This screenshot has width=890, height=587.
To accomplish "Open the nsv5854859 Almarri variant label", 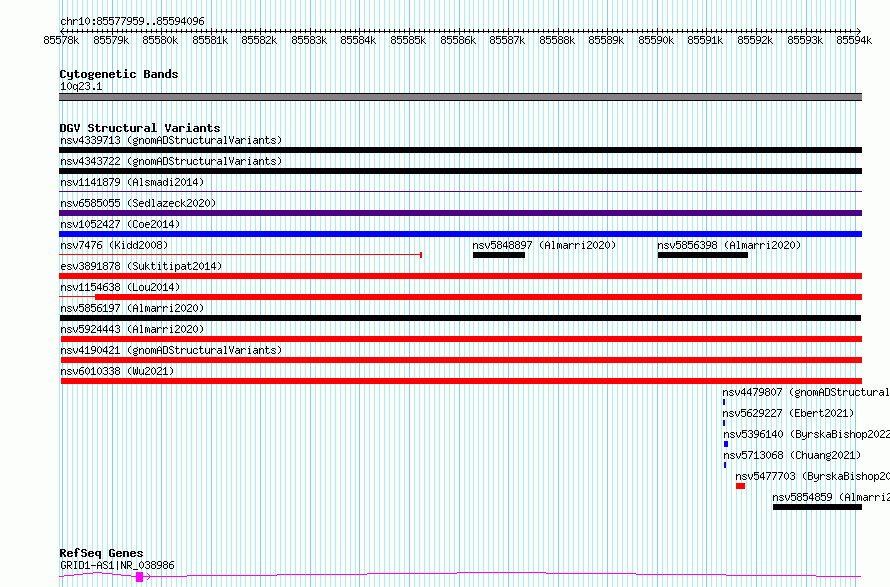I will [x=831, y=497].
